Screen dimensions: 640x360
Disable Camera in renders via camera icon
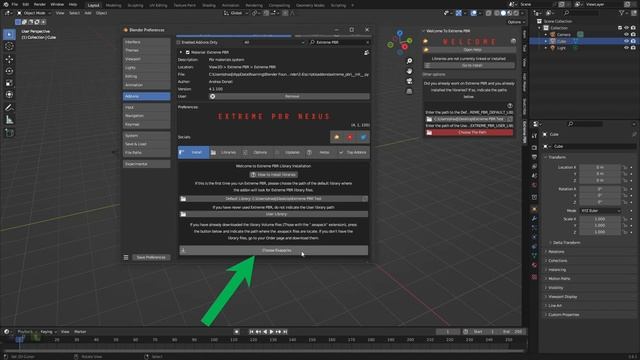pyautogui.click(x=633, y=35)
